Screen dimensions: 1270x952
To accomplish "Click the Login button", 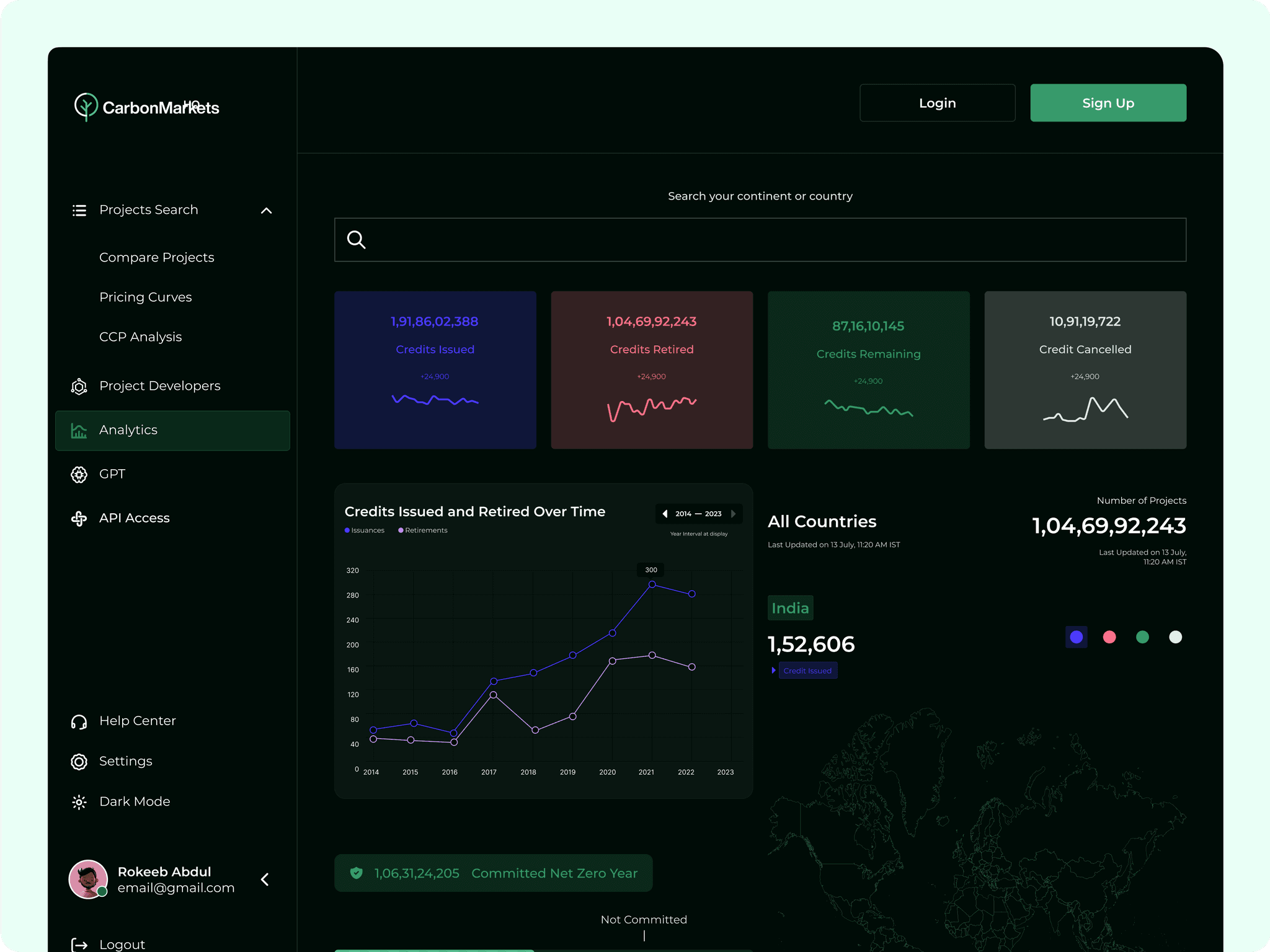I will [x=937, y=103].
